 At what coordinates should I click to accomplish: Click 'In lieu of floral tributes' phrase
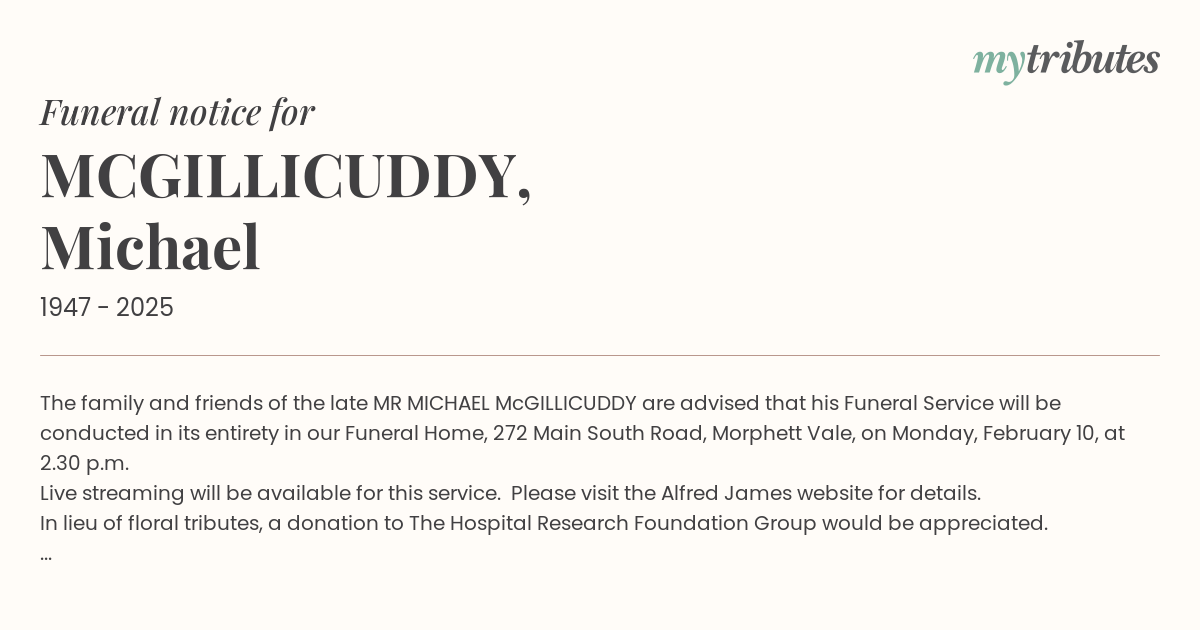[150, 524]
